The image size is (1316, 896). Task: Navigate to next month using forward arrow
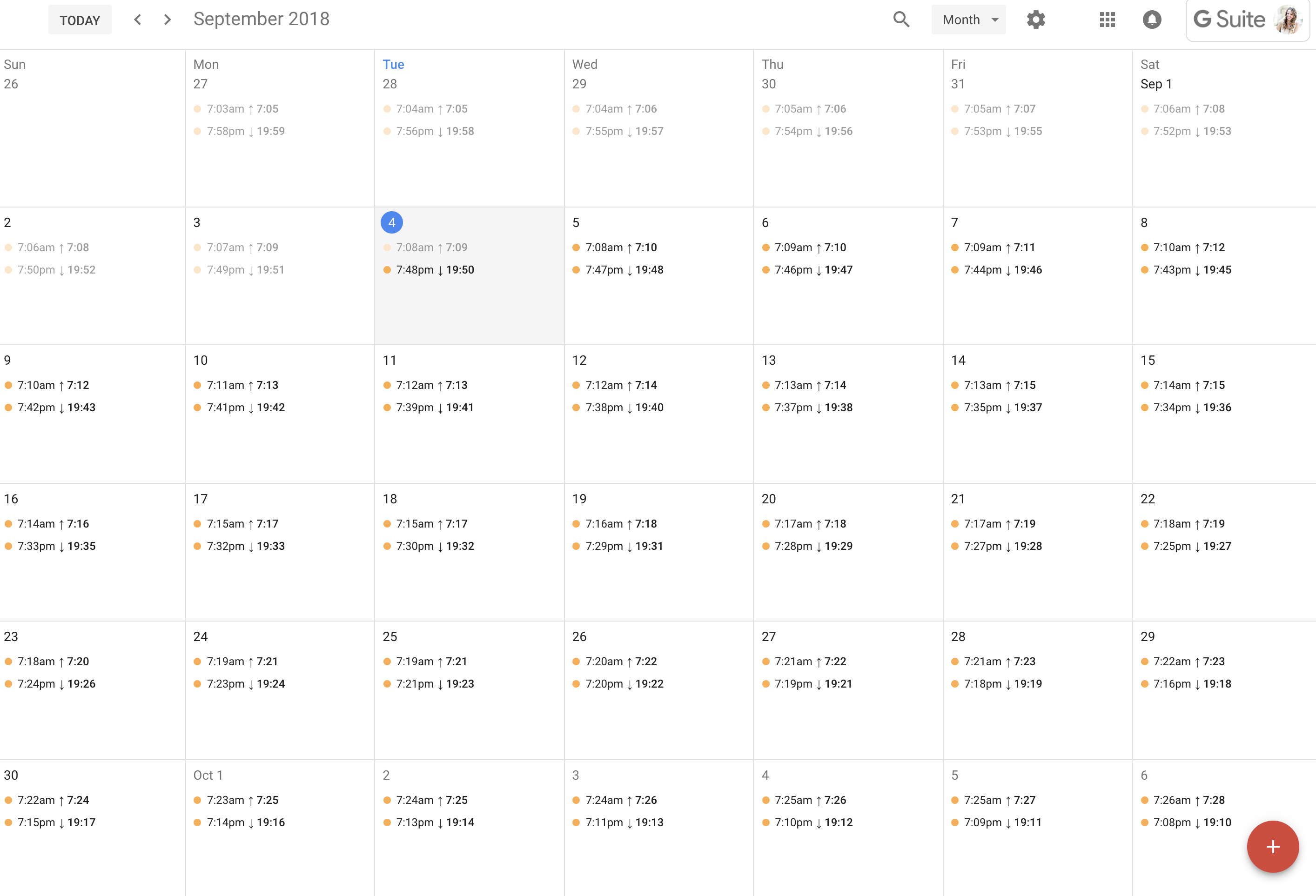click(167, 20)
